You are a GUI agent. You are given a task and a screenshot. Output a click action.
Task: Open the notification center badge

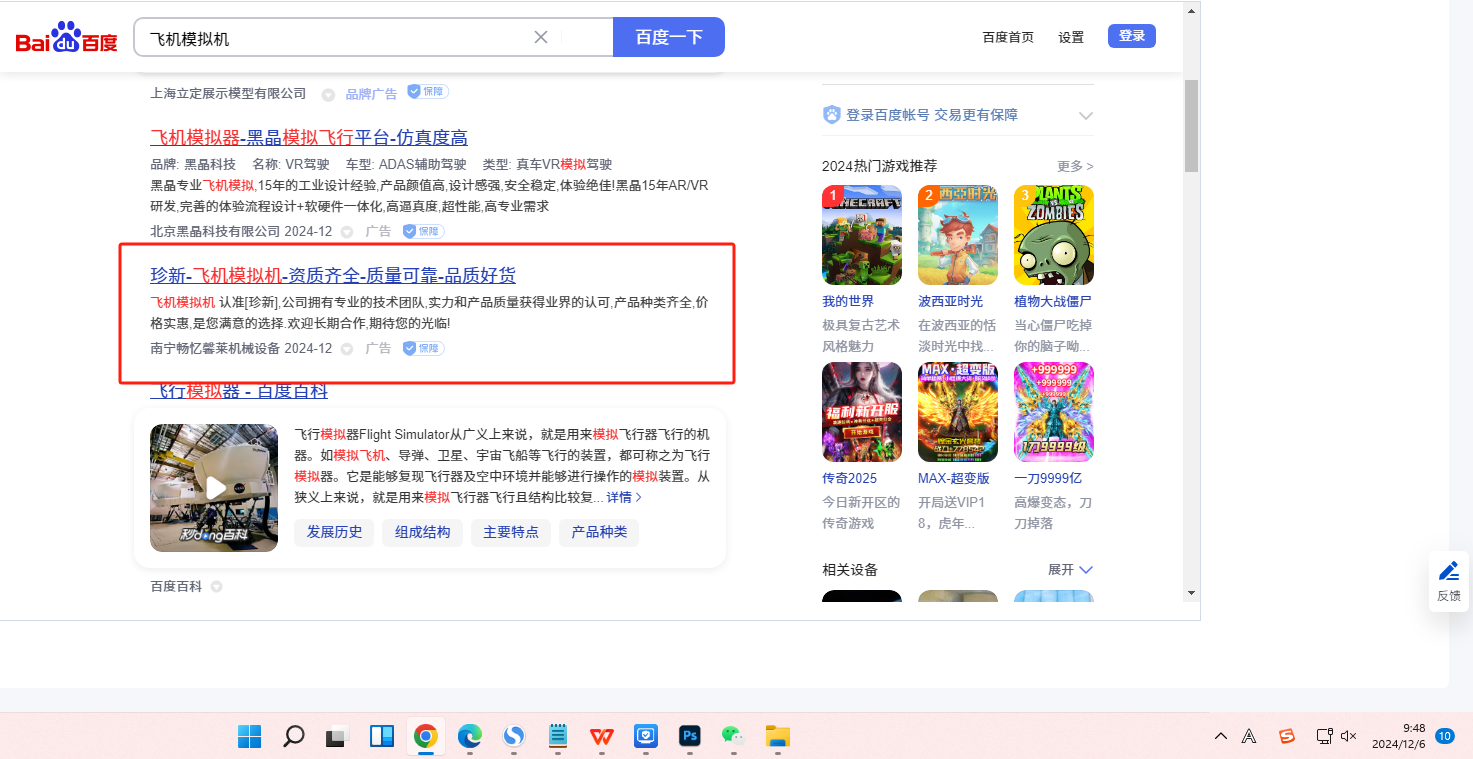pyautogui.click(x=1445, y=737)
